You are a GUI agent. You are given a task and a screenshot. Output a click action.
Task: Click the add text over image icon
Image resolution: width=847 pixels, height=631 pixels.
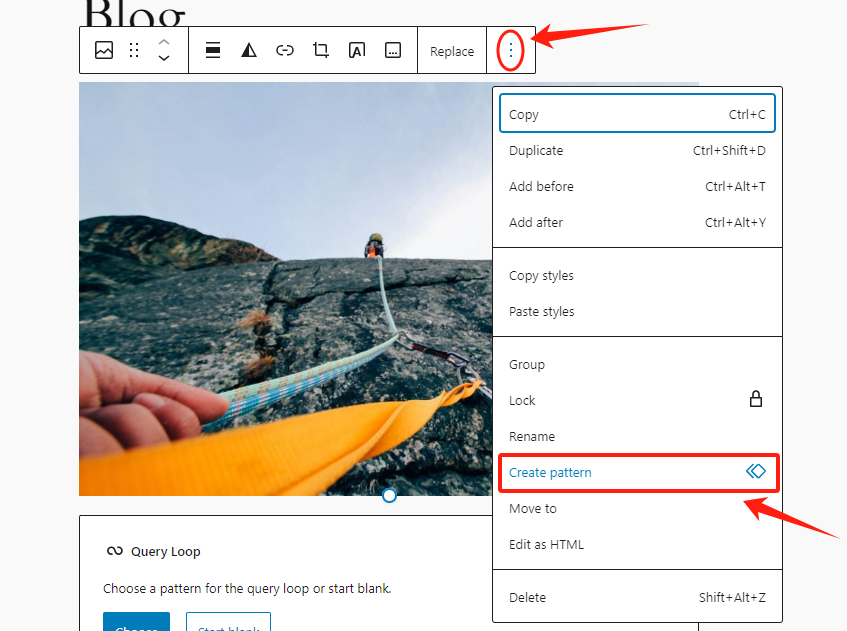[357, 50]
